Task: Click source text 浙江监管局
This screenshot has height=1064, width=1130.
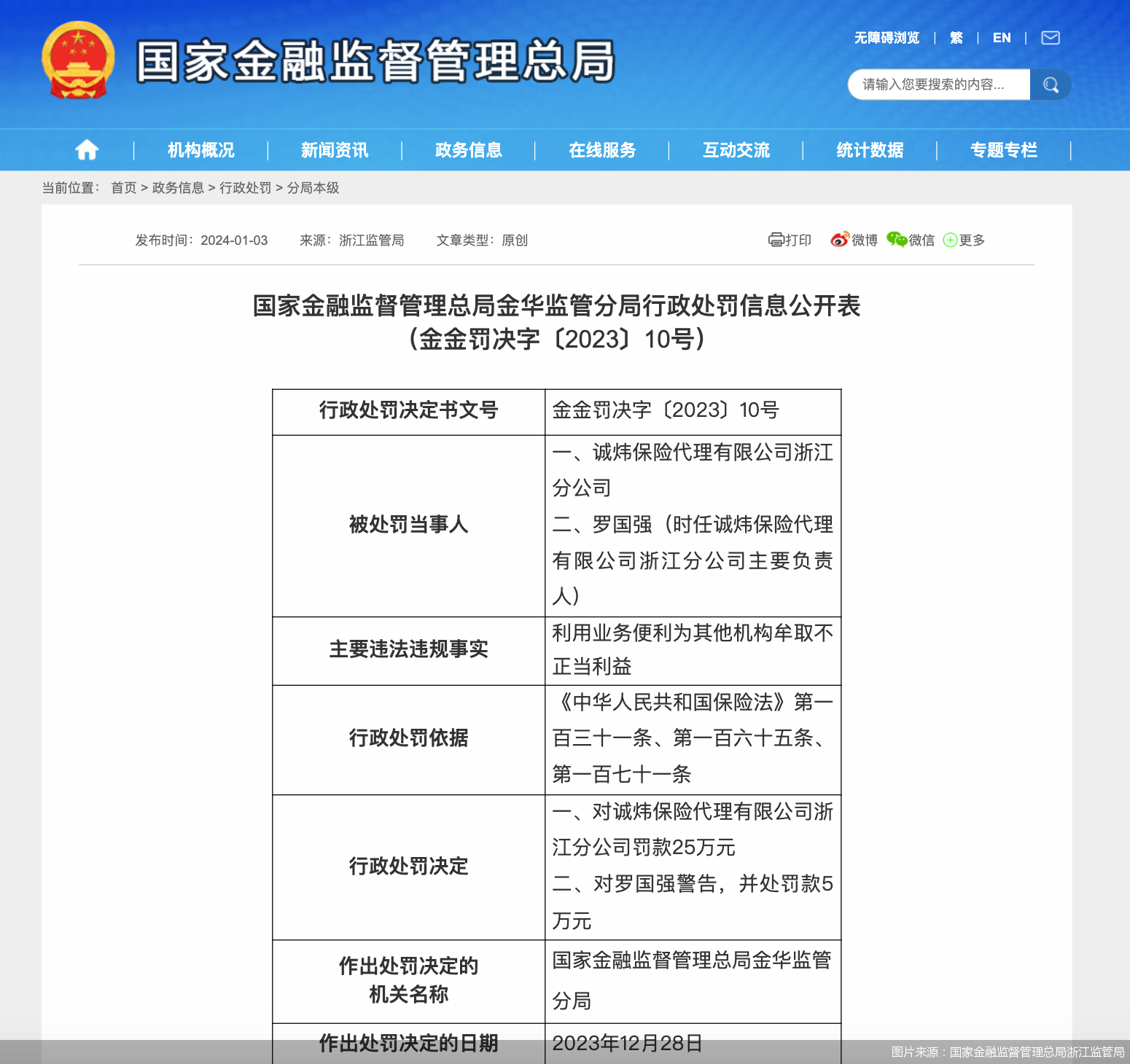Action: point(372,240)
